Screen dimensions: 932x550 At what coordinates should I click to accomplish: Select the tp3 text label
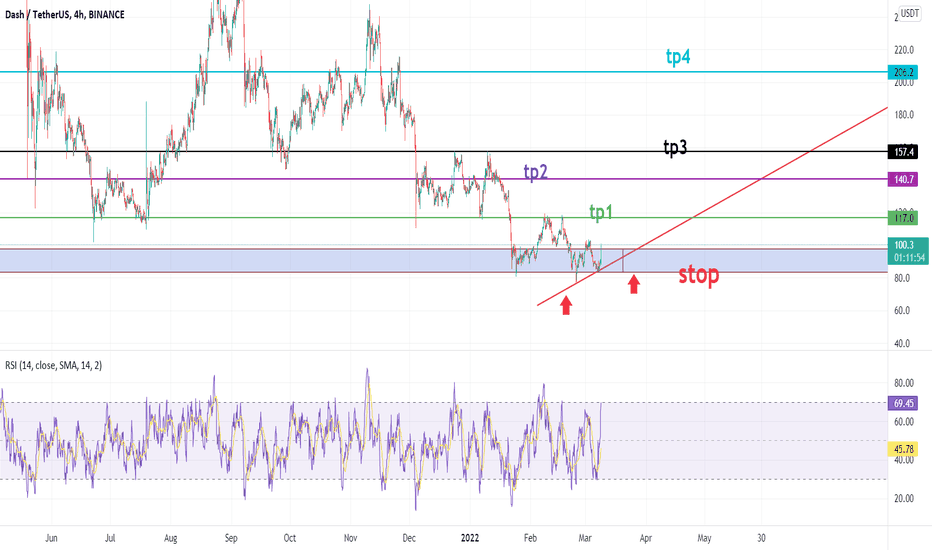coord(675,147)
